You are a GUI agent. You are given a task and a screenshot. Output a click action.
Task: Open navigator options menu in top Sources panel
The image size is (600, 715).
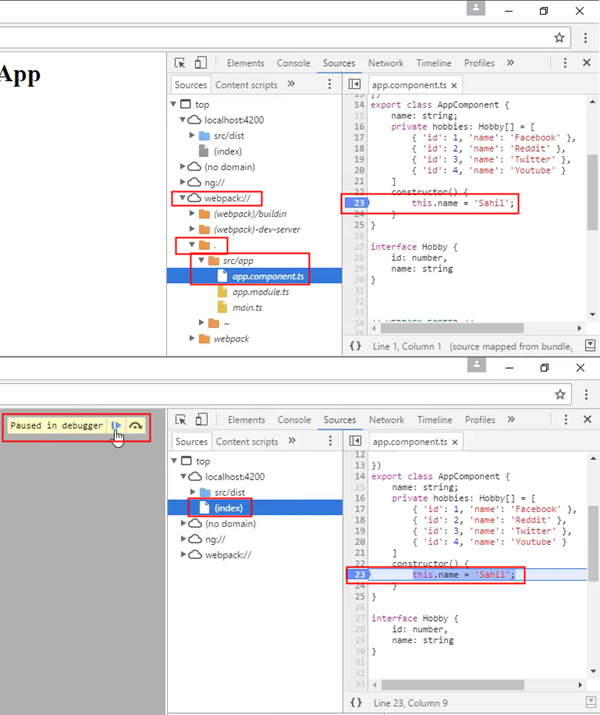tap(330, 84)
